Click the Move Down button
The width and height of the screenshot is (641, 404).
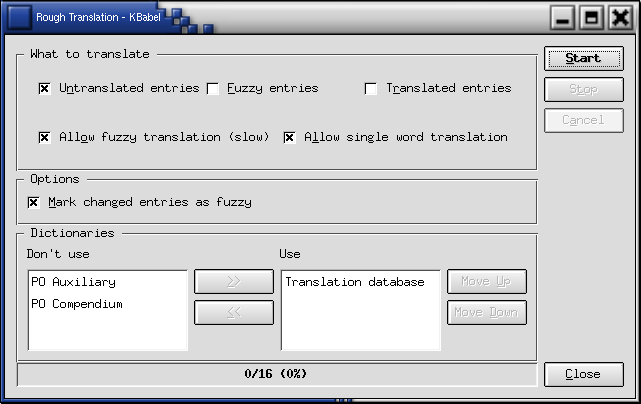click(486, 312)
